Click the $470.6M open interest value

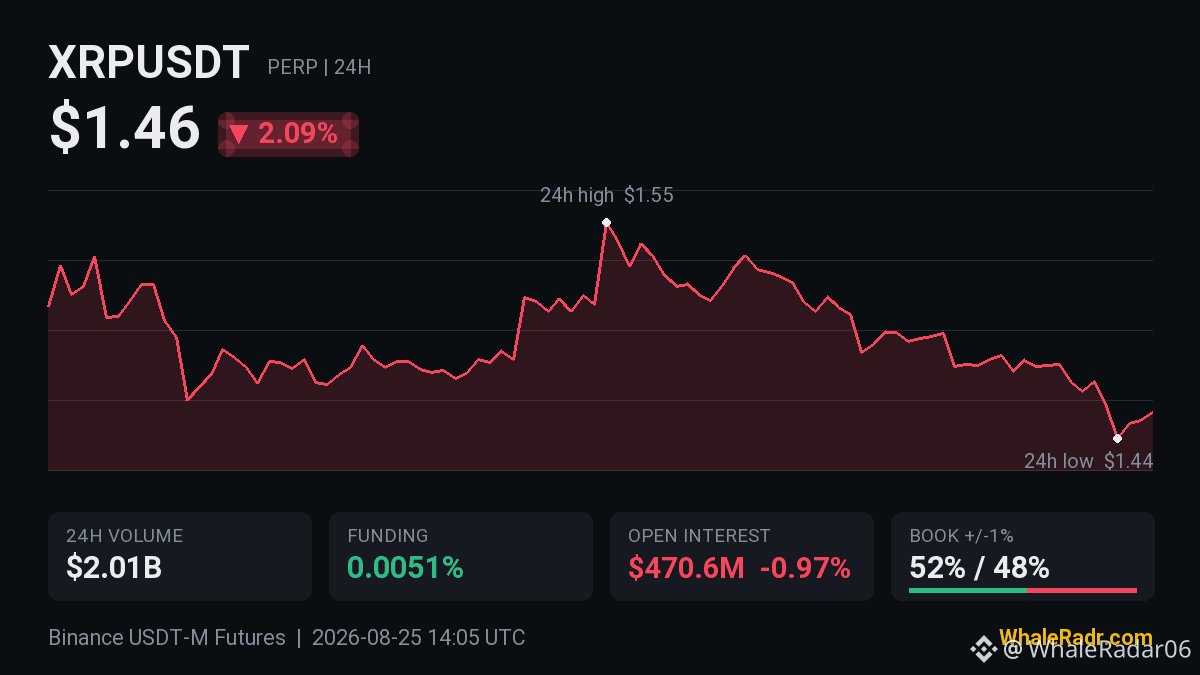click(686, 568)
